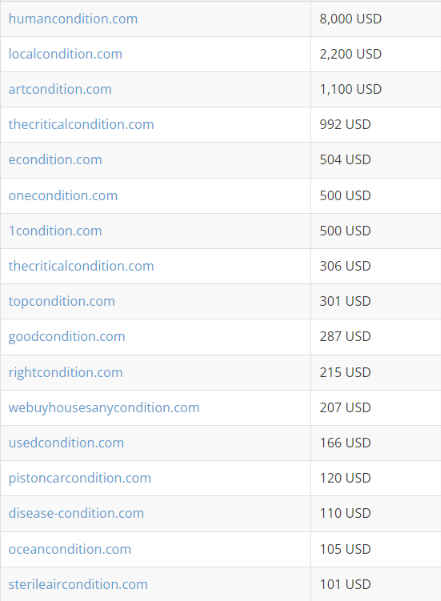Visit the disease-condition.com link
Image resolution: width=441 pixels, height=601 pixels.
coord(76,513)
